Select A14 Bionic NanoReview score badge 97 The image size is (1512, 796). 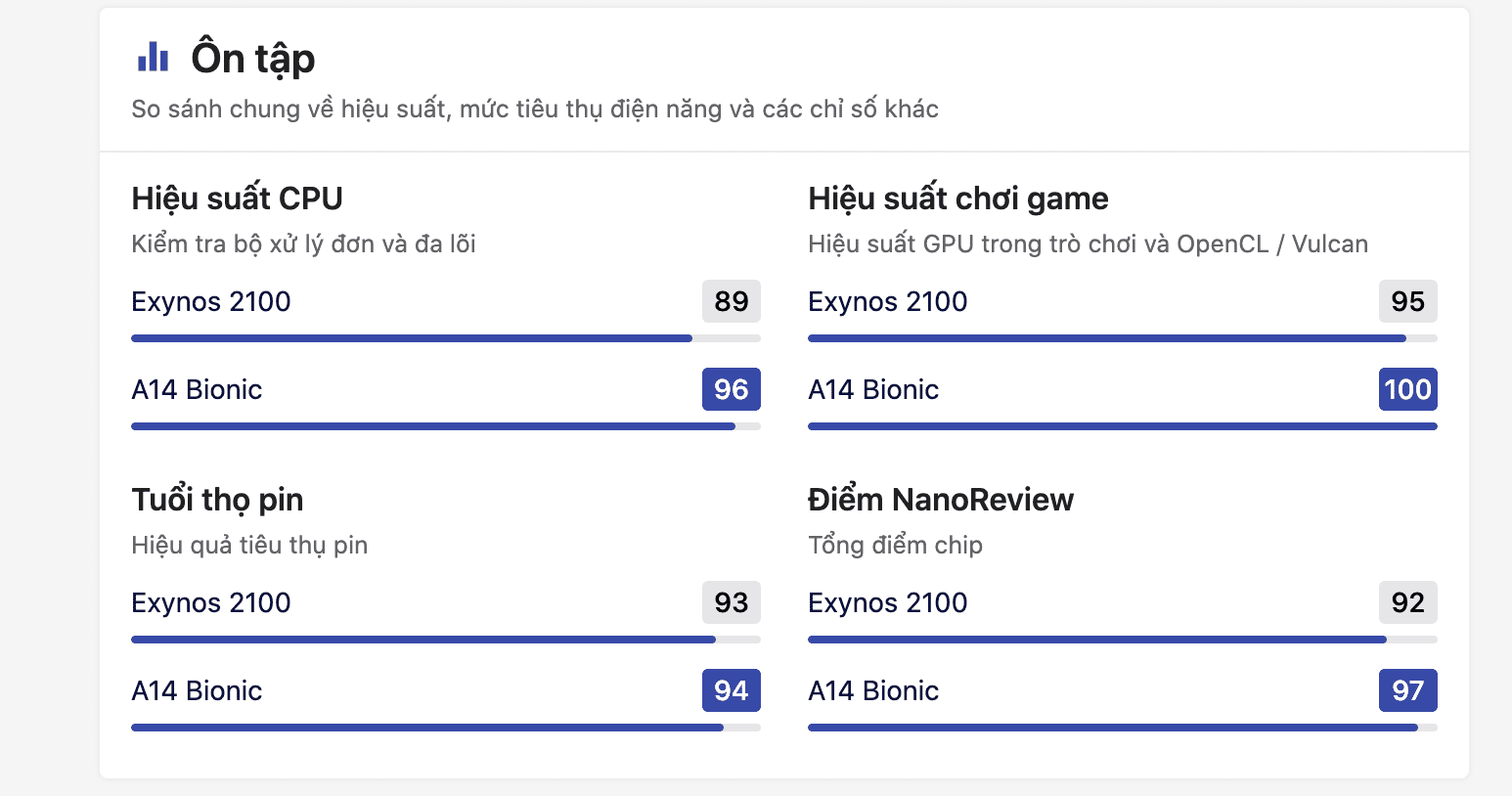[1407, 690]
